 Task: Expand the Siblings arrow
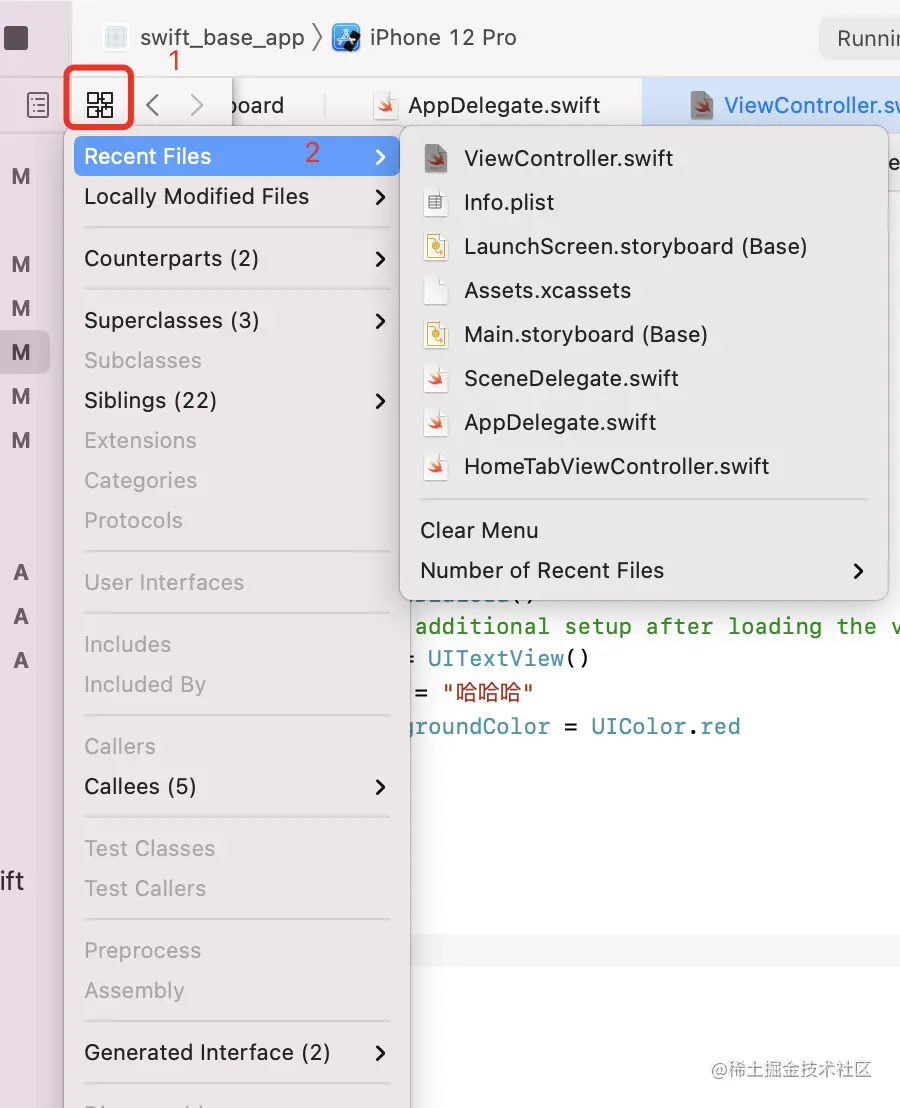tap(381, 401)
